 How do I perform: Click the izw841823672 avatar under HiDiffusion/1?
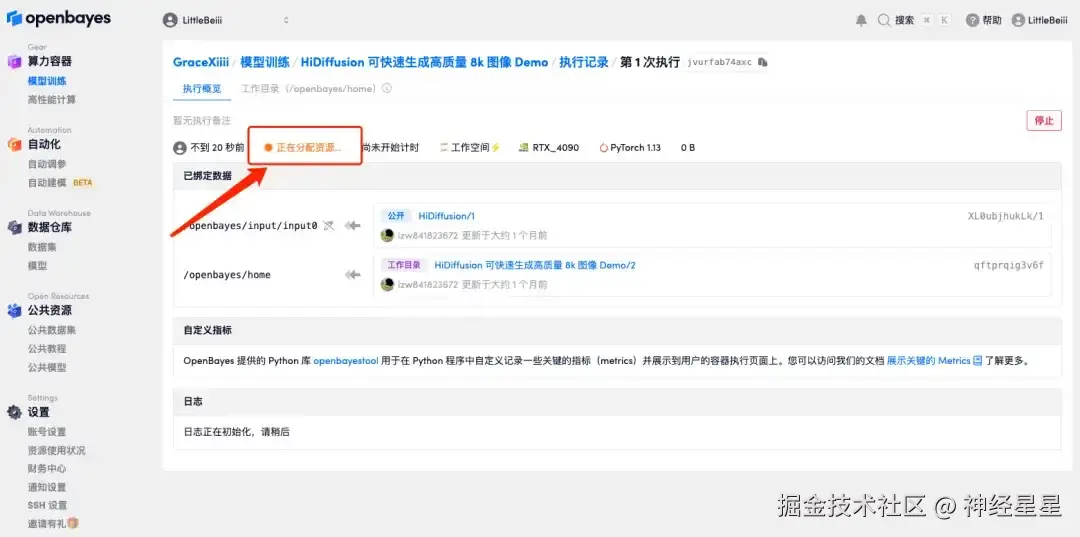pos(387,235)
